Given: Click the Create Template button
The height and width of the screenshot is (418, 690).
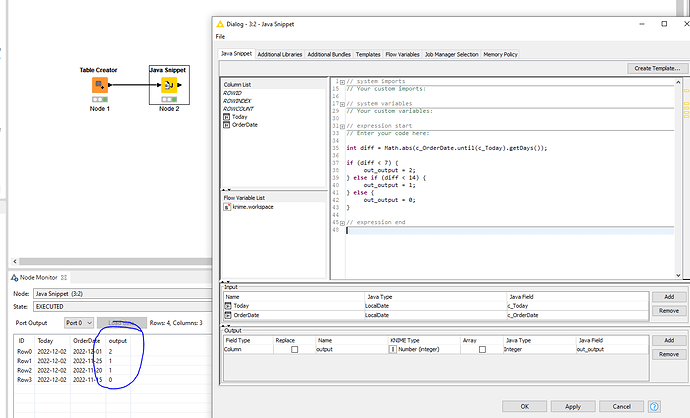Looking at the screenshot, I should 657,68.
